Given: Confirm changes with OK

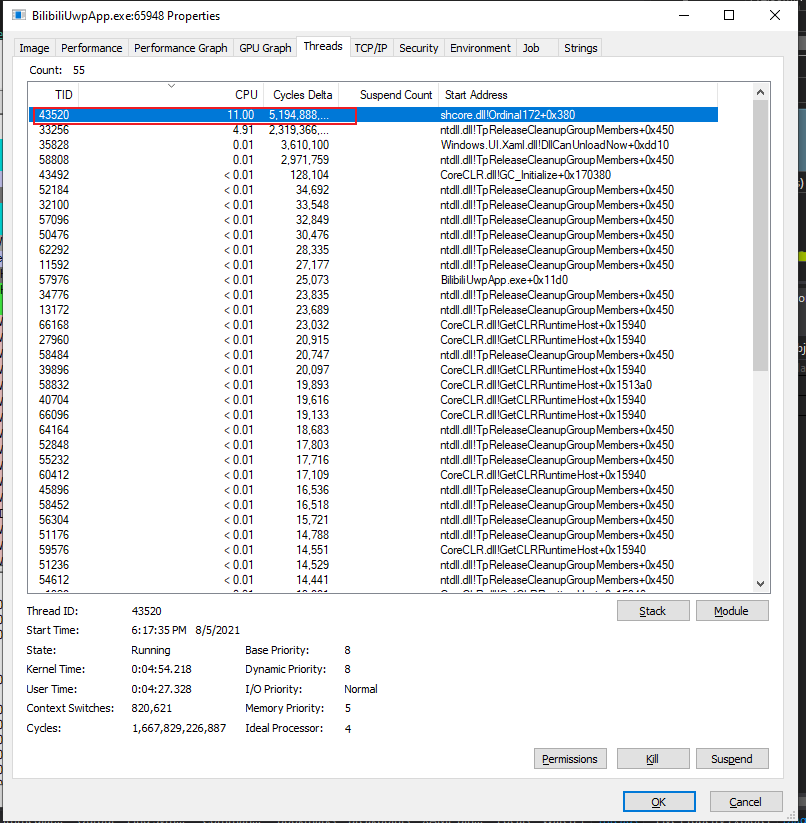Looking at the screenshot, I should click(658, 801).
